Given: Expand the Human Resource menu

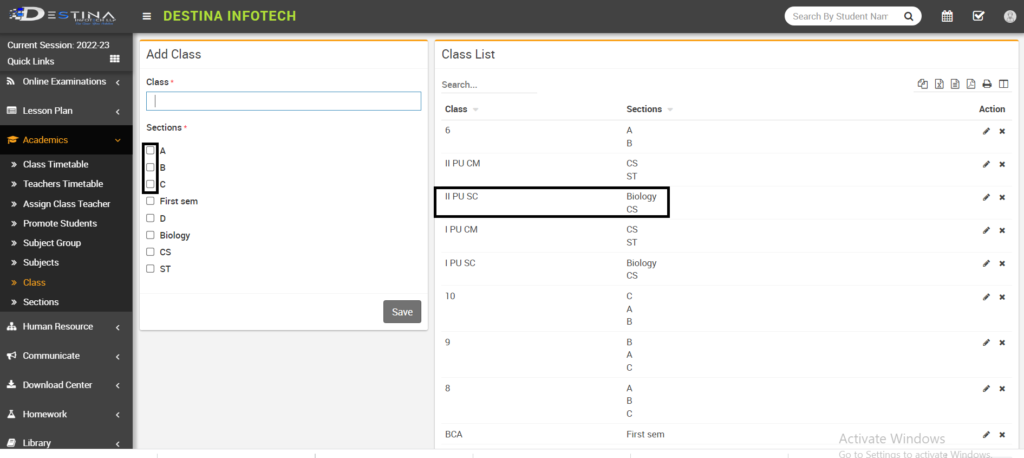Looking at the screenshot, I should 66,326.
